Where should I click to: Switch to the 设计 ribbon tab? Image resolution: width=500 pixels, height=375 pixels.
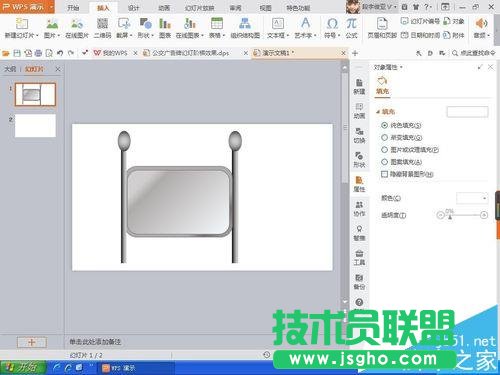133,8
